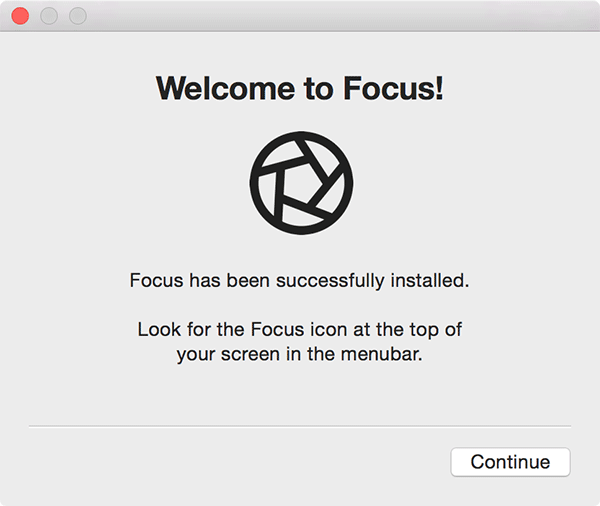Viewport: 600px width, 506px height.
Task: Click the grayed-out zoom window button
Action: coord(77,16)
